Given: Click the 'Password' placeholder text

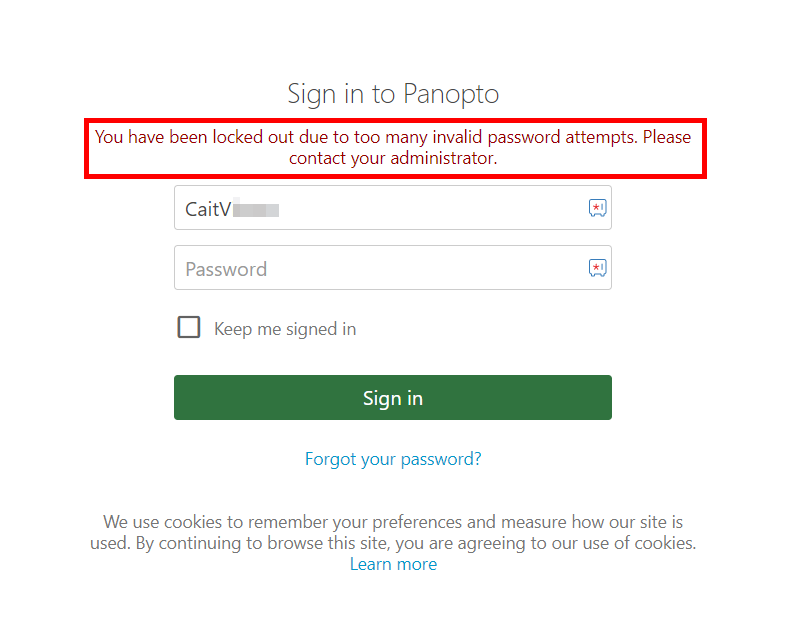Looking at the screenshot, I should tap(226, 269).
